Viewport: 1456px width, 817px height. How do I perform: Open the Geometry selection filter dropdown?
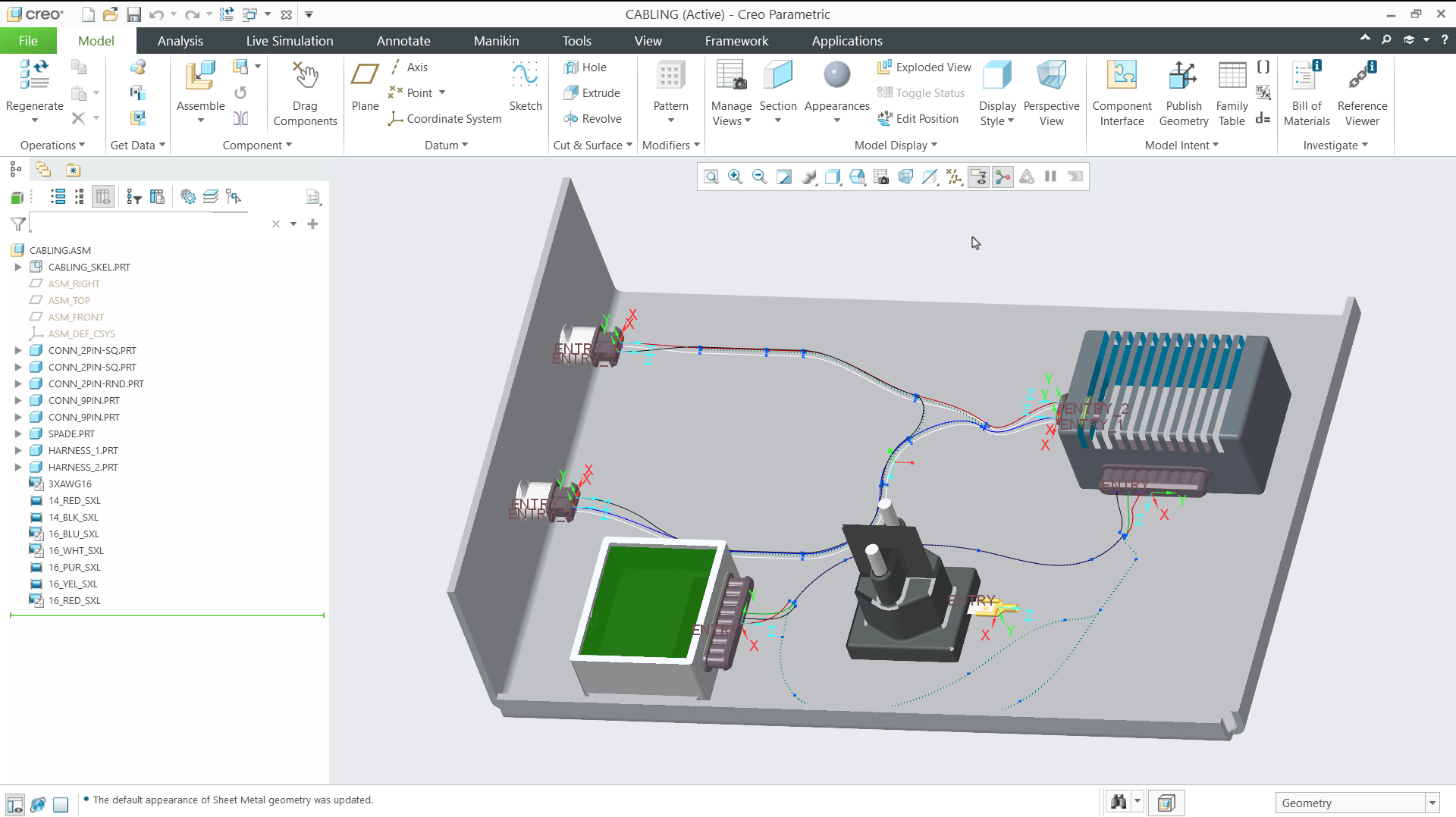(1432, 803)
